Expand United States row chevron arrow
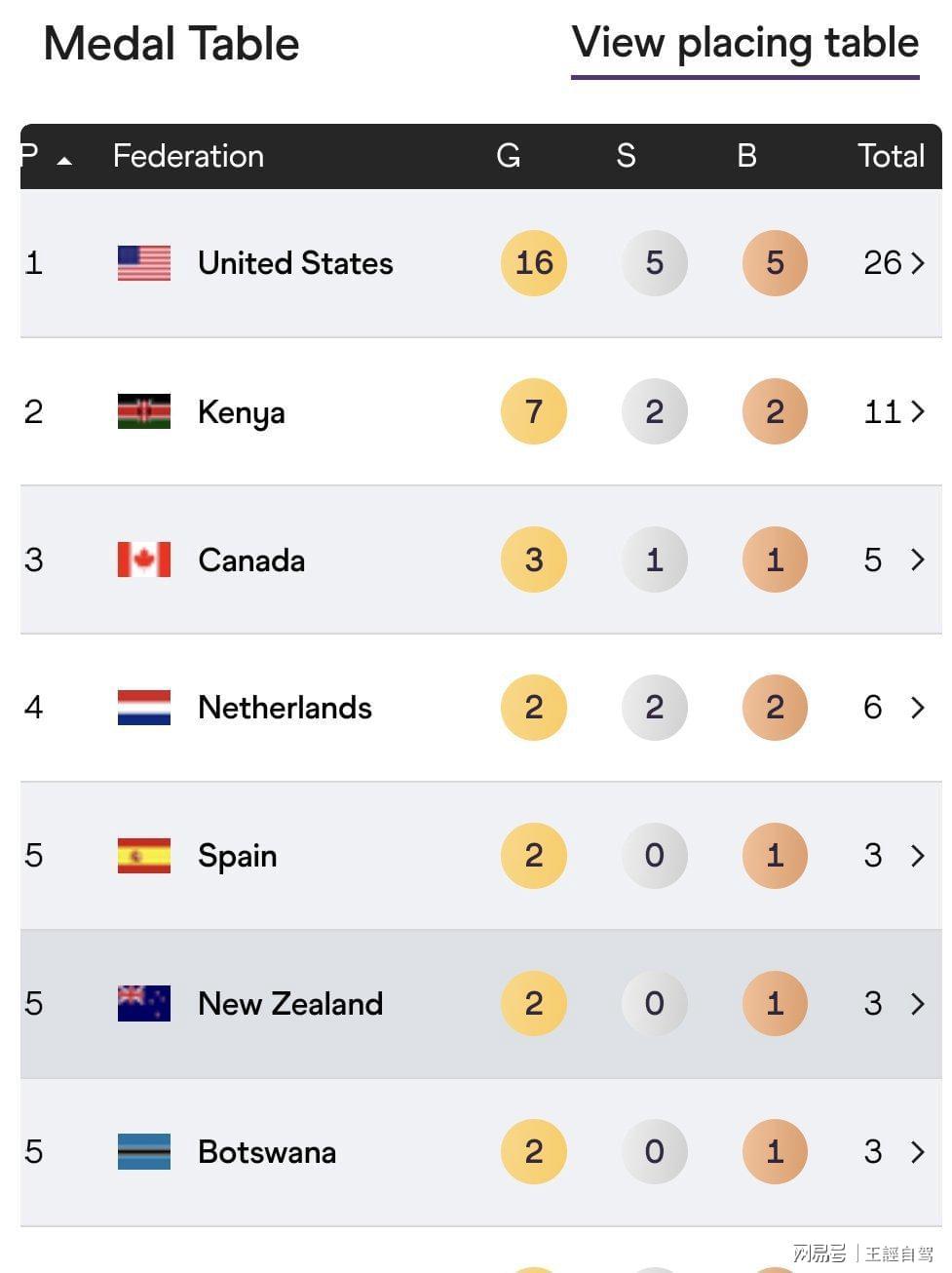Viewport: 952px width, 1273px height. coord(917,263)
